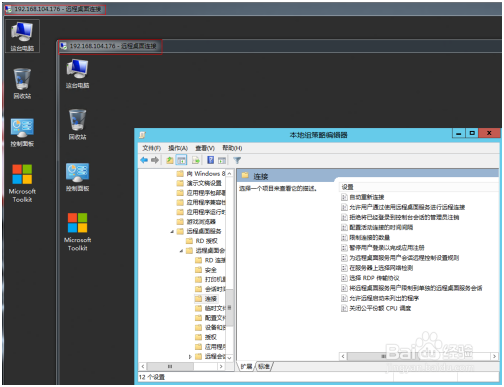The image size is (504, 387).
Task: Toggle the show/hide console tree icon
Action: [x=181, y=160]
